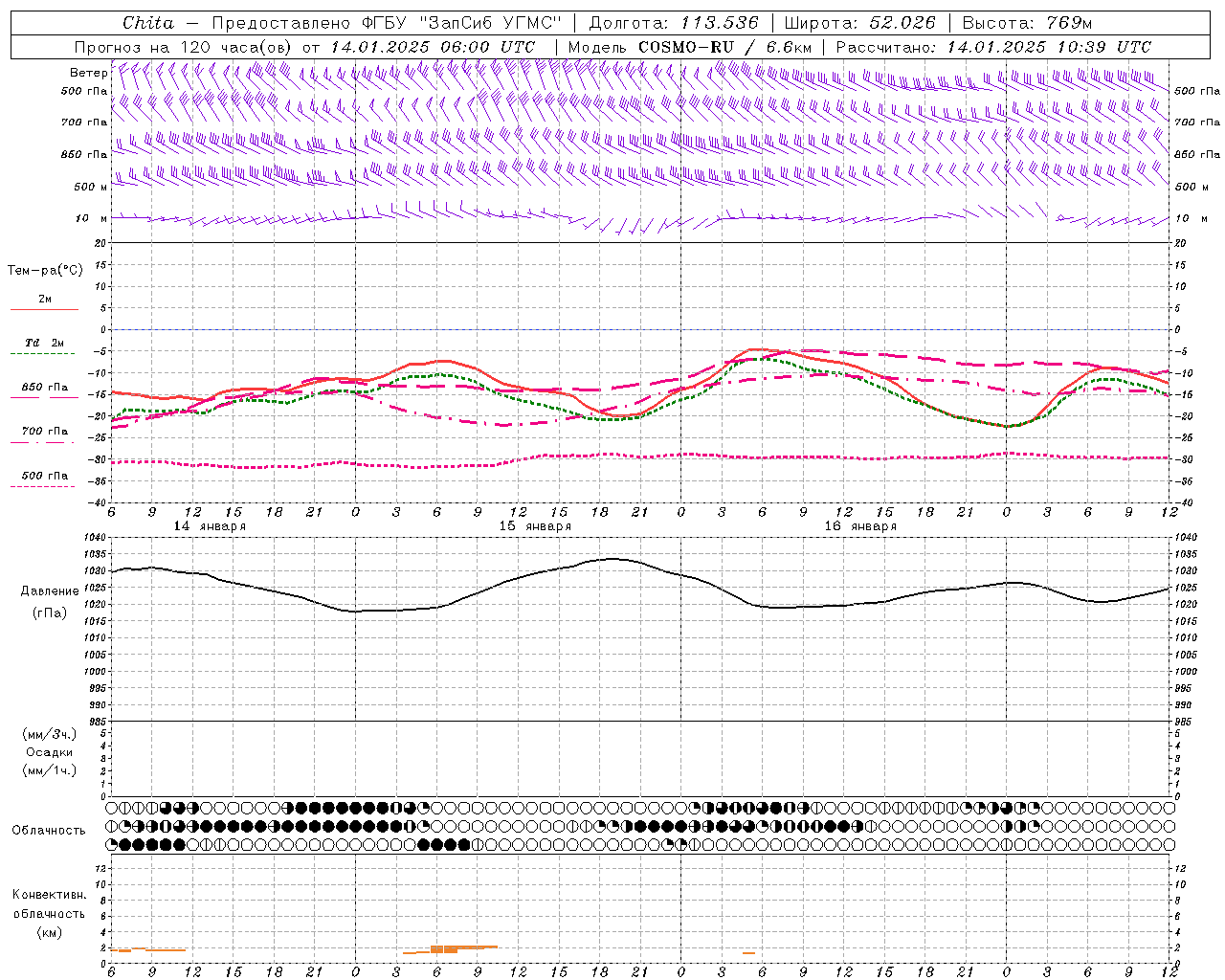Select the "Широта: 52.026" header value

pyautogui.click(x=859, y=23)
